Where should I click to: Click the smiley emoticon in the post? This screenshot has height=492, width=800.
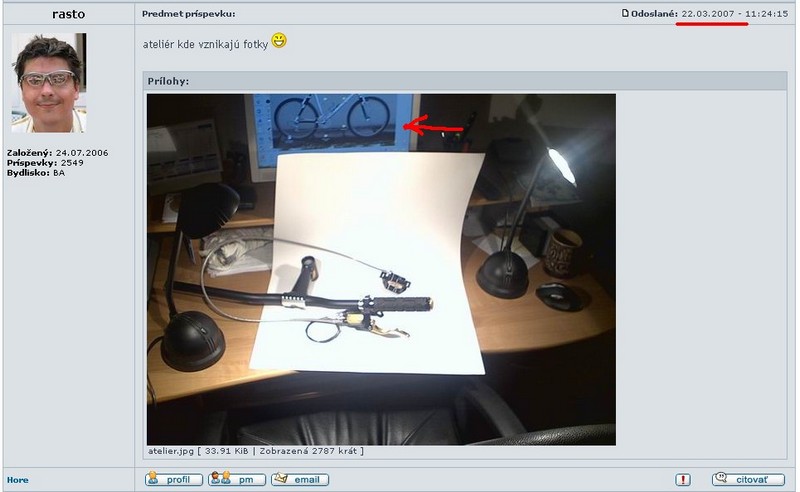pyautogui.click(x=280, y=42)
